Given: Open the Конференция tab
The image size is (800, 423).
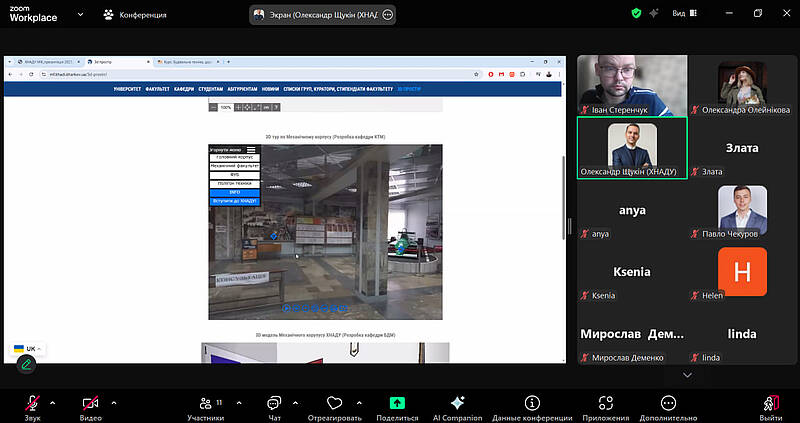Looking at the screenshot, I should coord(135,15).
